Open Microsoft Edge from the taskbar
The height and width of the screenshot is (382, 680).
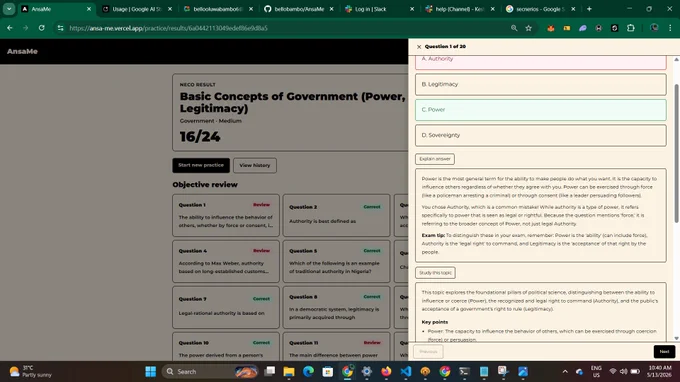[308, 372]
